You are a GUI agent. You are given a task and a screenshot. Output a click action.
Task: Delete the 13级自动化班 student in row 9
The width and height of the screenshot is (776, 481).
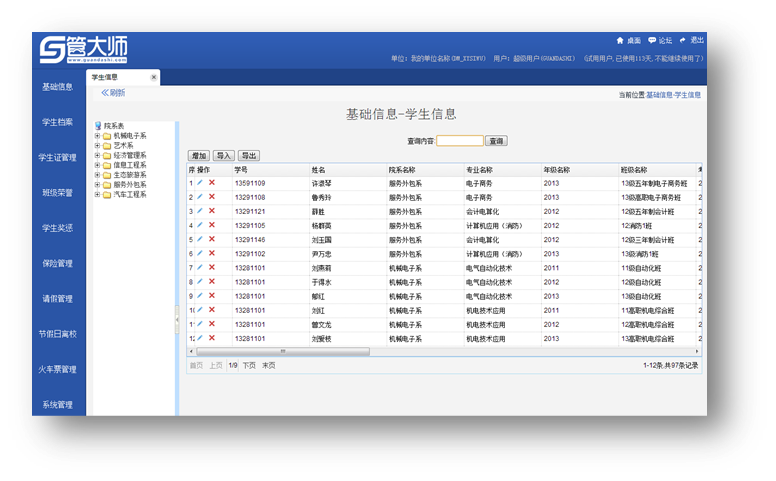[212, 296]
